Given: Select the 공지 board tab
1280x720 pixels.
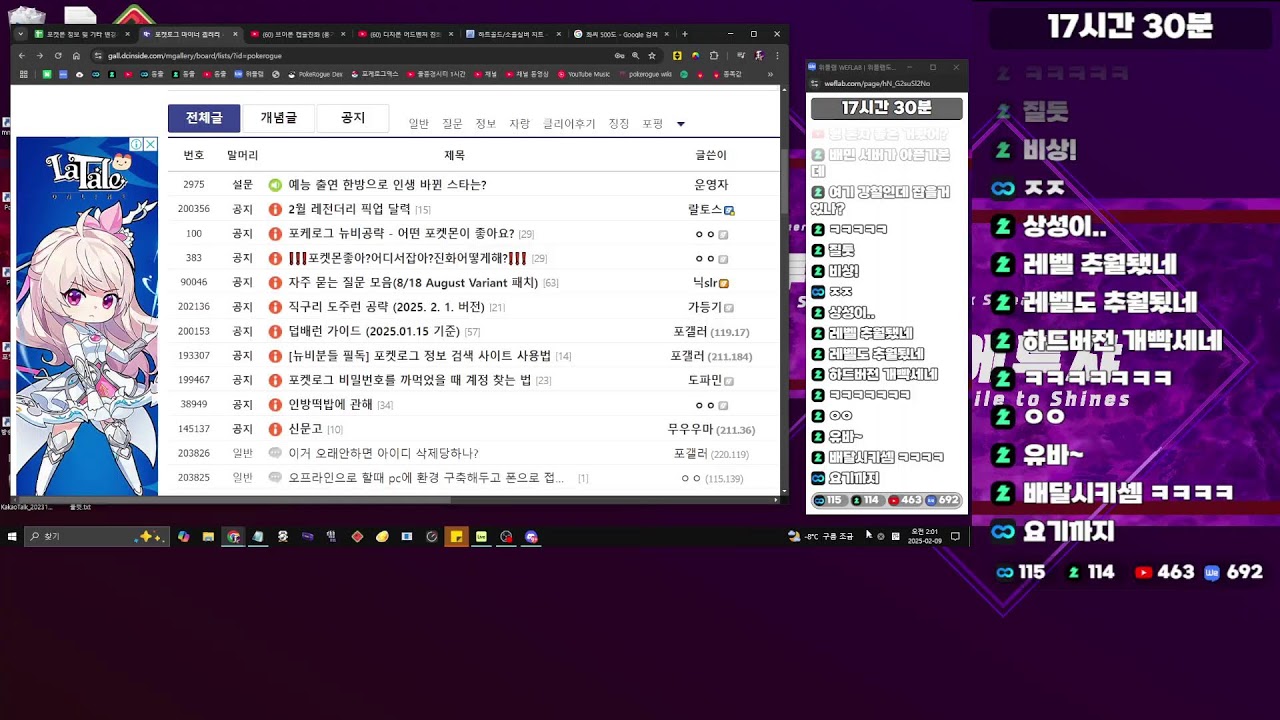Looking at the screenshot, I should (353, 118).
